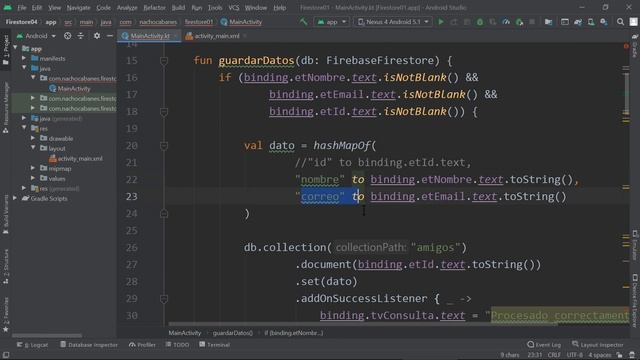Expand the values folder

pyautogui.click(x=33, y=178)
